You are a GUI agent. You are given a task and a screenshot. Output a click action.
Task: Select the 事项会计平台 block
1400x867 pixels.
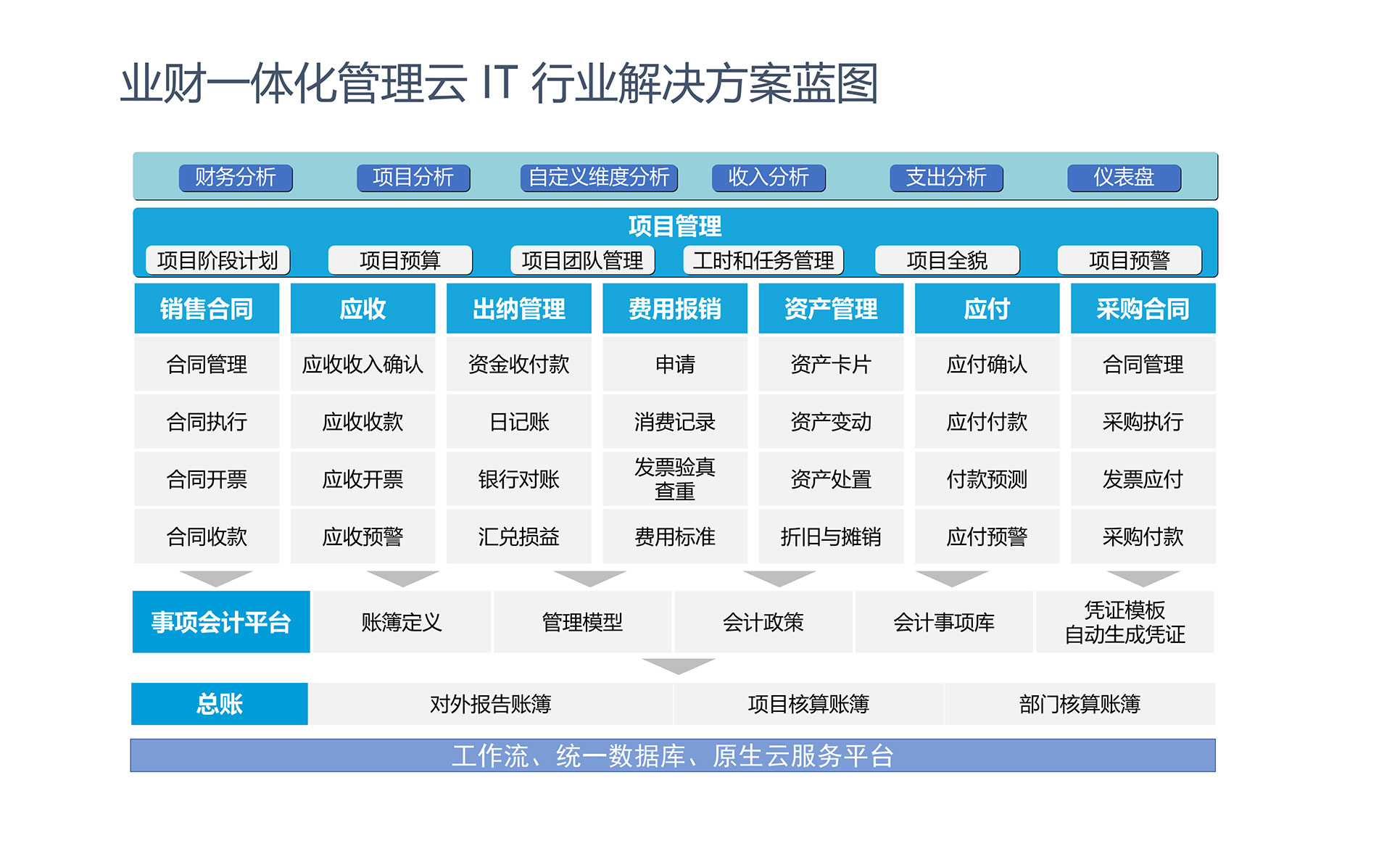[x=221, y=622]
